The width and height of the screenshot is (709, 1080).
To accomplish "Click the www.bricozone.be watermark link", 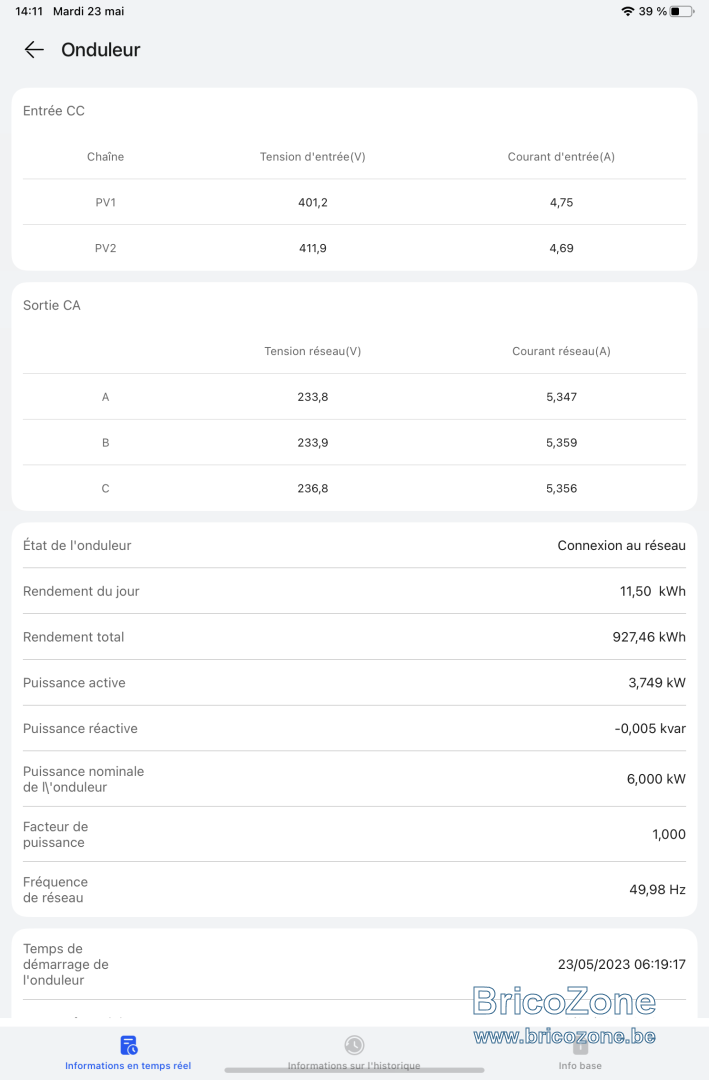I will tap(564, 1036).
